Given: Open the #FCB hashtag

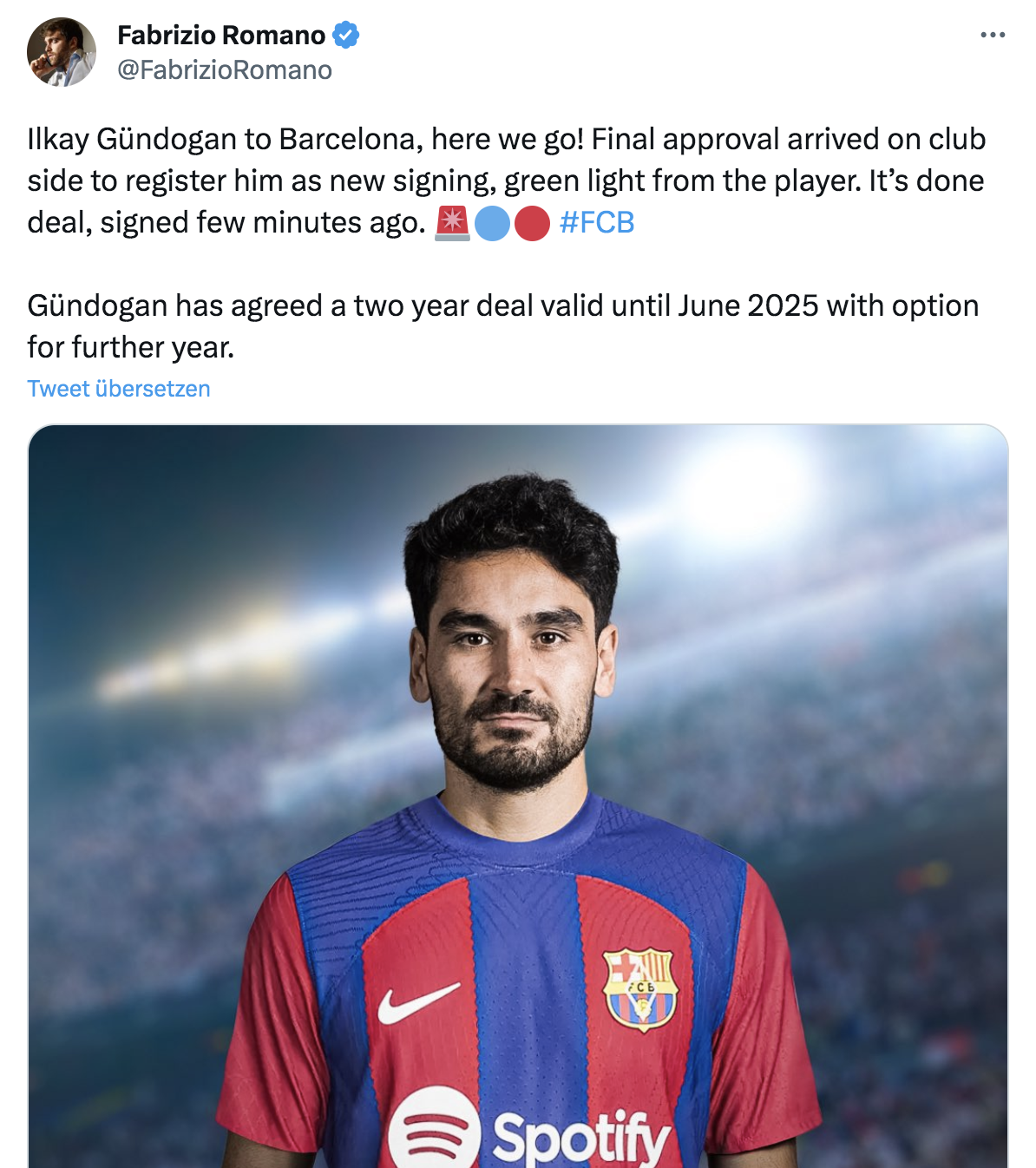Looking at the screenshot, I should [597, 223].
